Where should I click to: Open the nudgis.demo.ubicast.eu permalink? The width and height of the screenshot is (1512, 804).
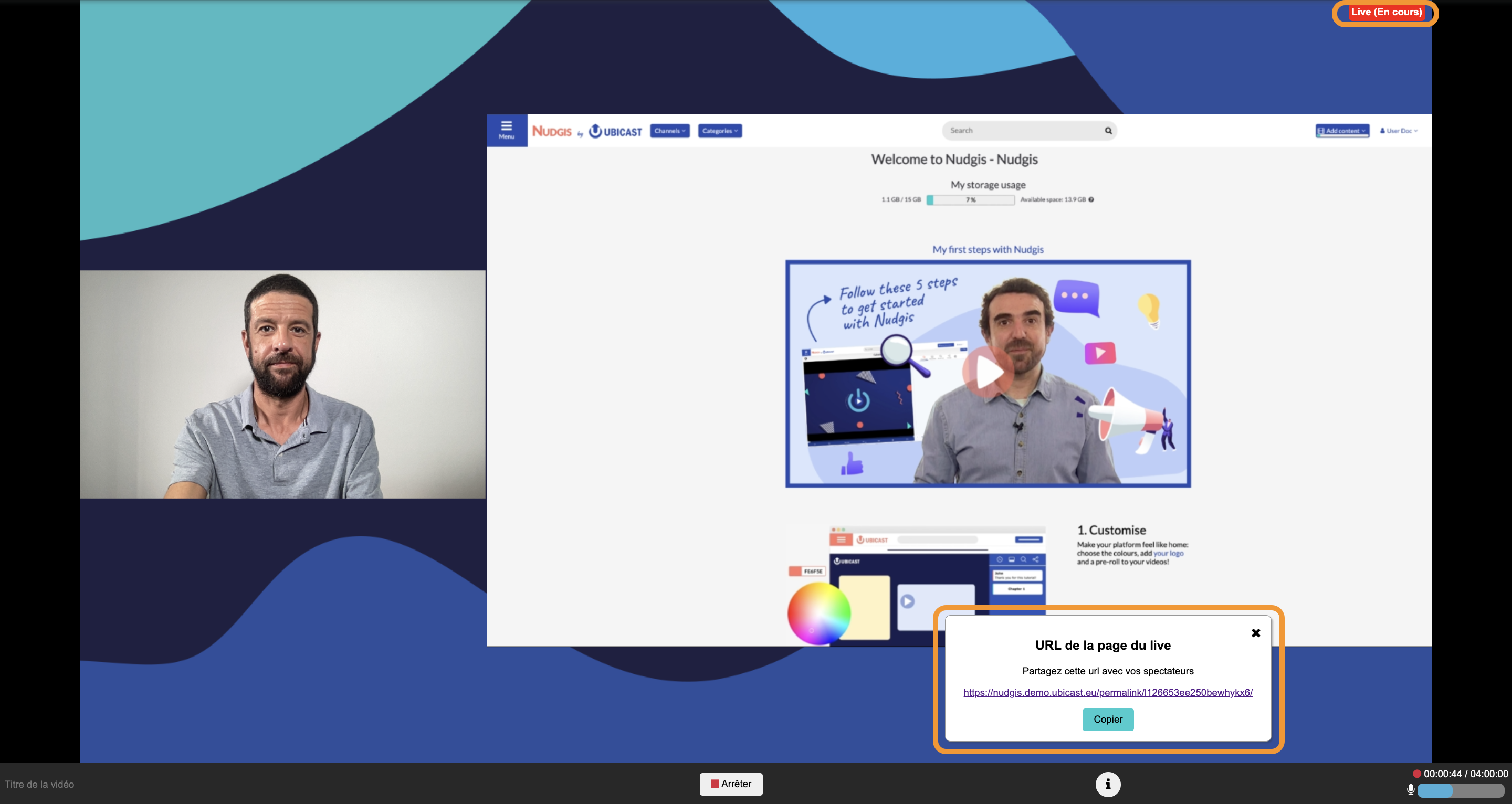(x=1108, y=693)
